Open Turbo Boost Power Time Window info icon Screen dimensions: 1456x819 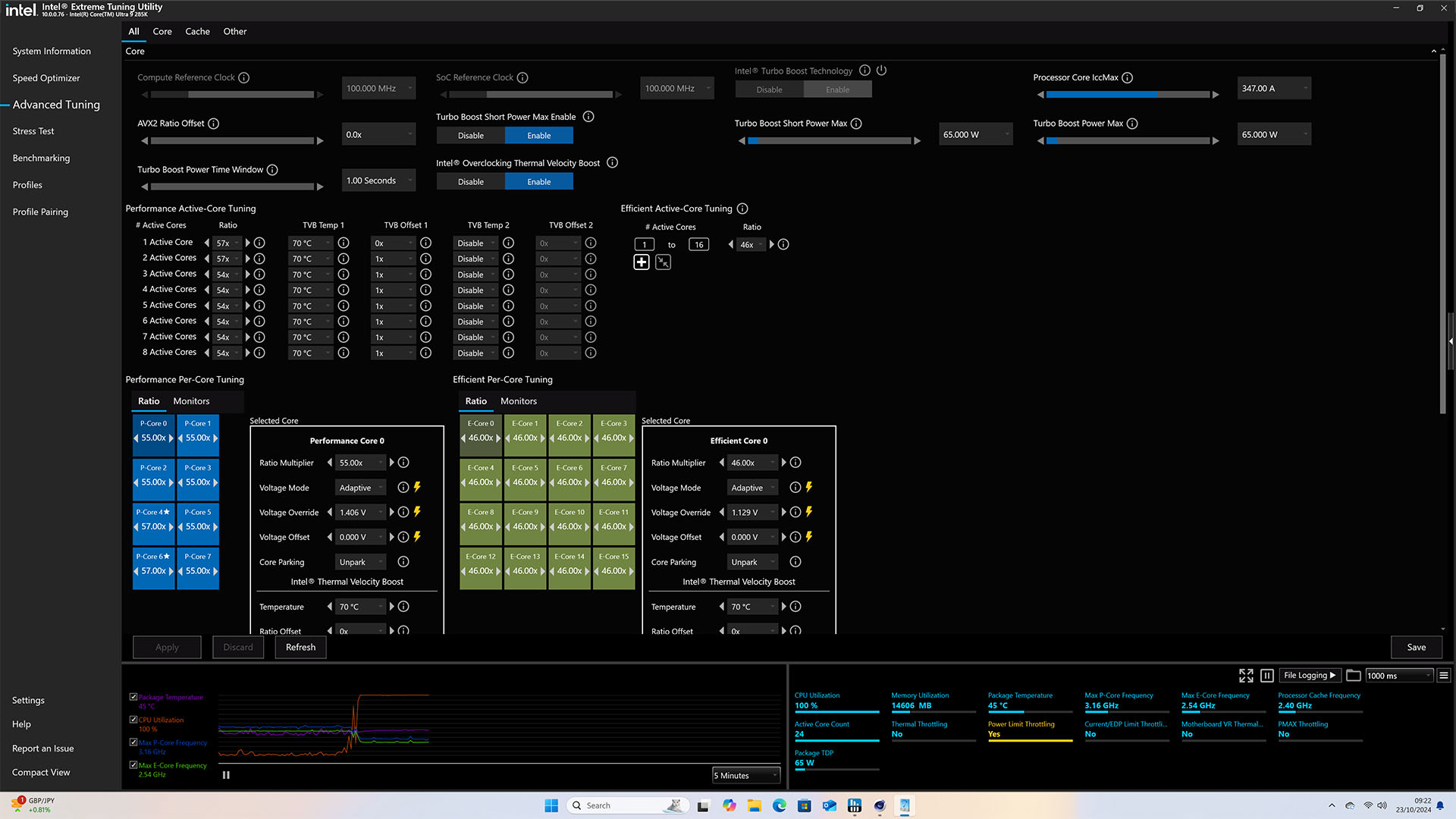point(272,170)
